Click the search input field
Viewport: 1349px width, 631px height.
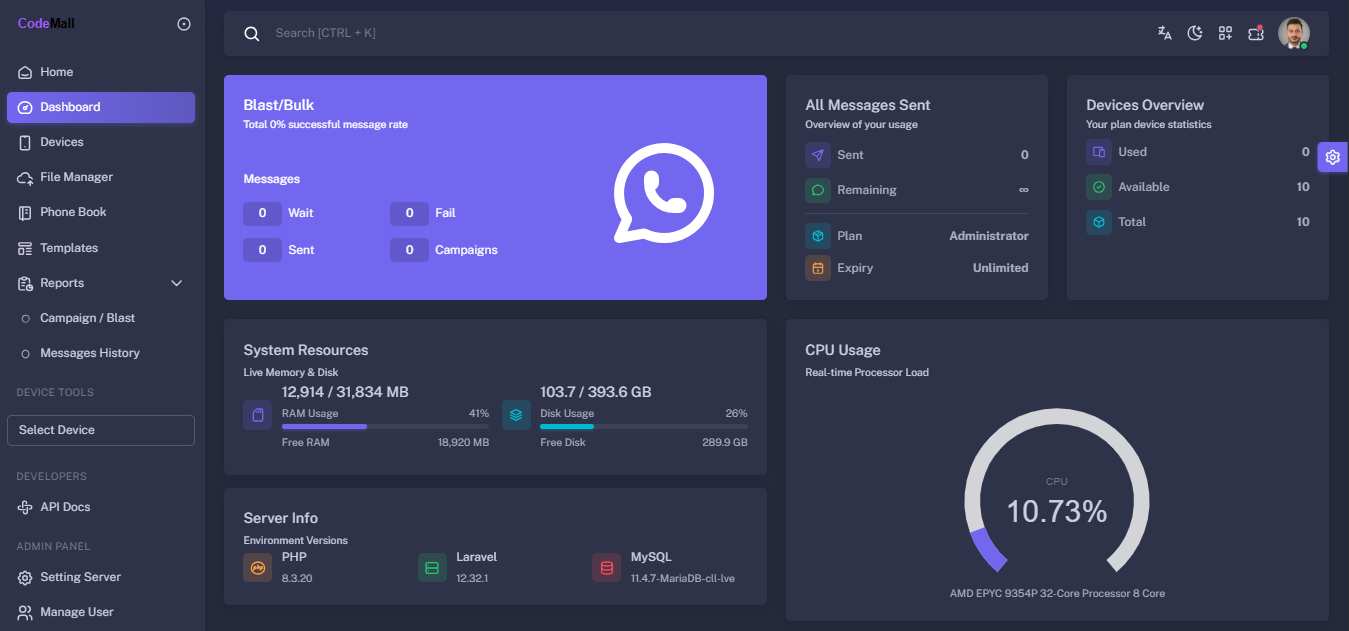click(600, 33)
